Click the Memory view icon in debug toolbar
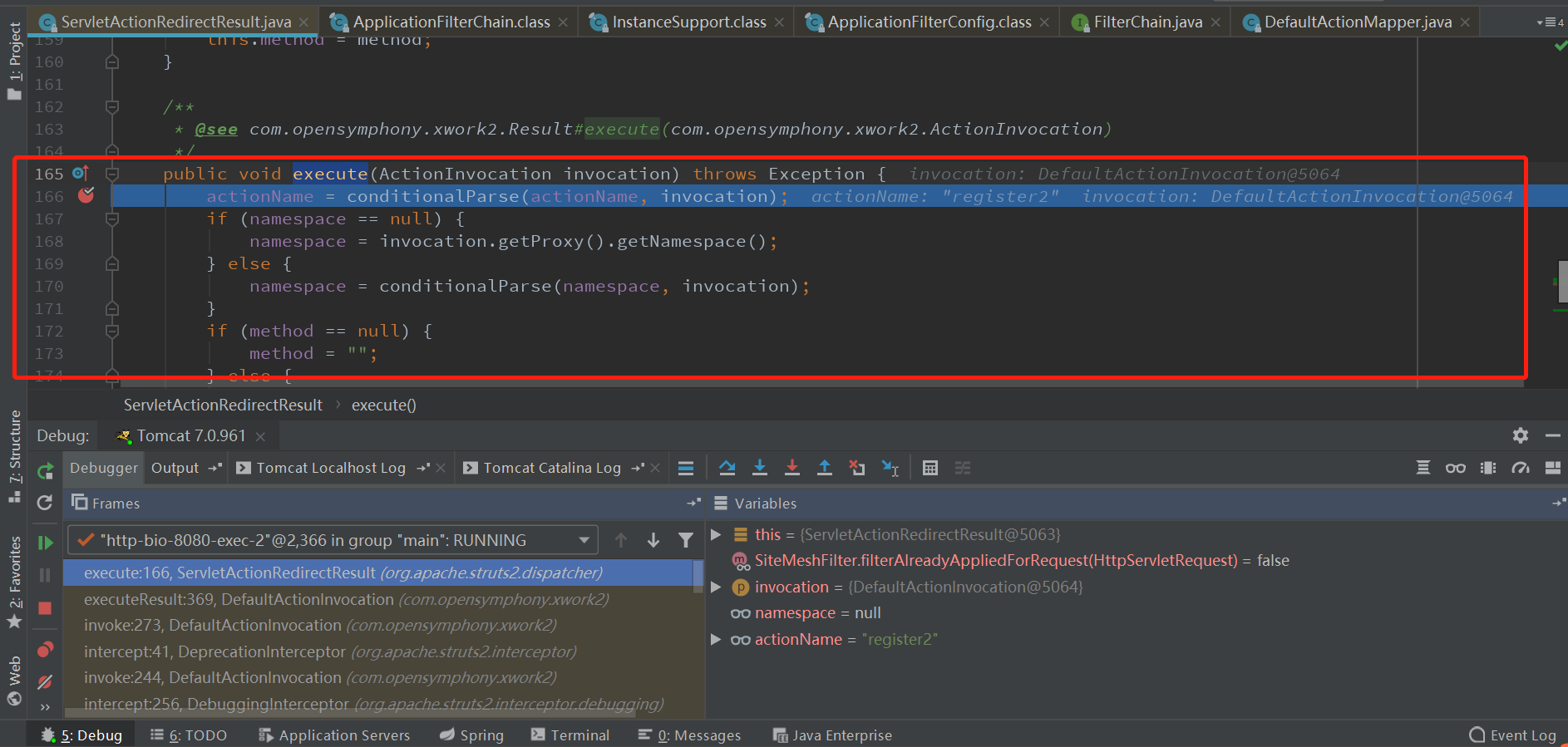The image size is (1568, 747). [x=1488, y=468]
